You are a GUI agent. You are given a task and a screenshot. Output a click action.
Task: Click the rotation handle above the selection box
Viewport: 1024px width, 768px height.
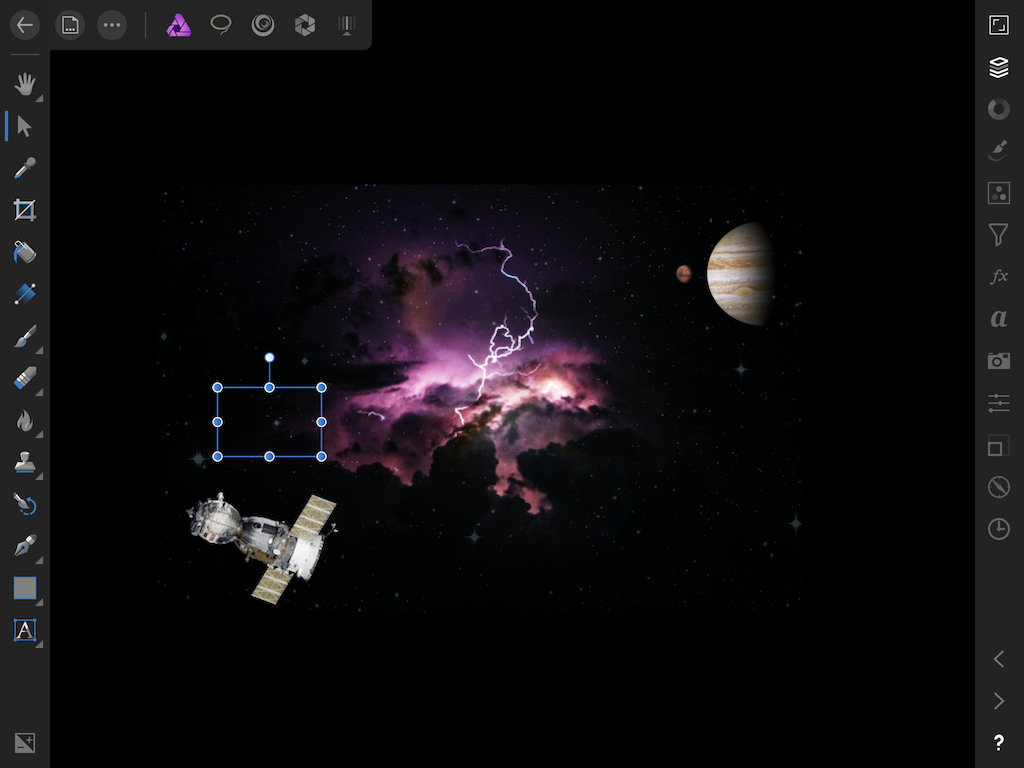[269, 357]
